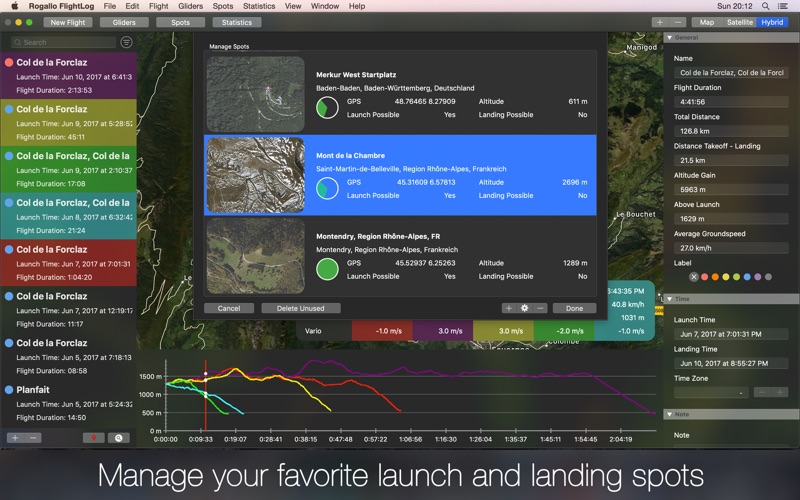Open the File menu
The width and height of the screenshot is (800, 500).
pos(110,6)
